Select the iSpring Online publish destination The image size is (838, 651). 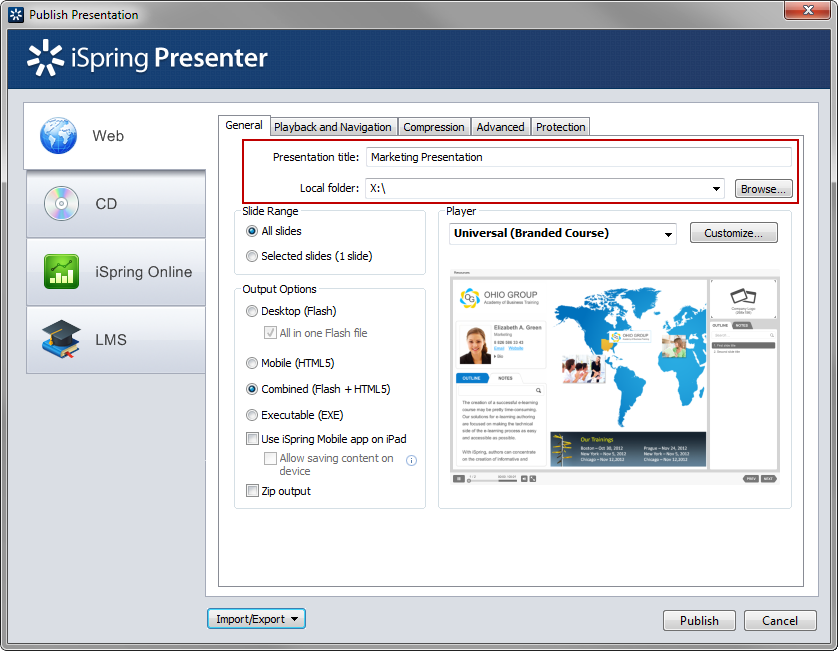[x=116, y=272]
